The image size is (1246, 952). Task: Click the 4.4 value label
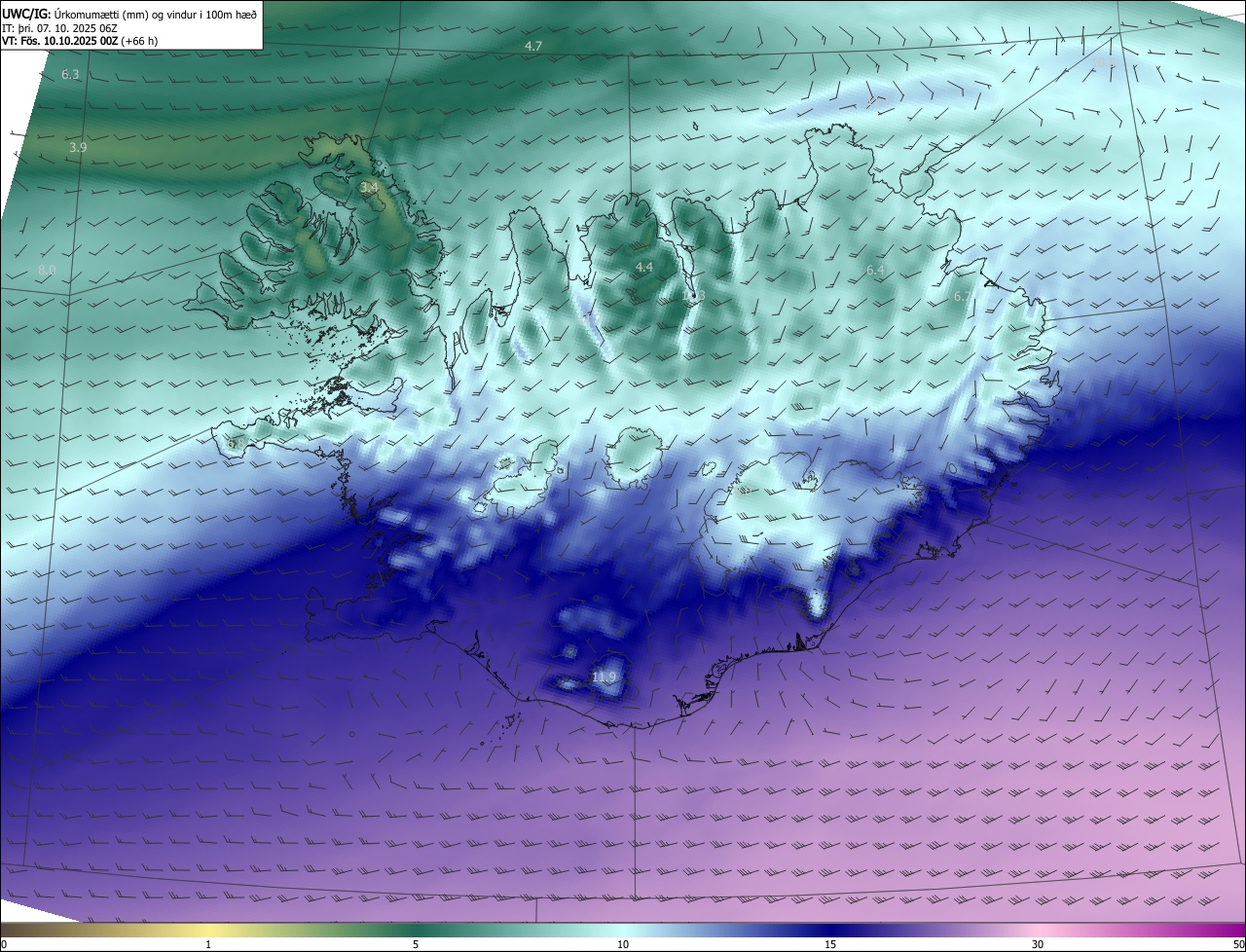(x=644, y=267)
